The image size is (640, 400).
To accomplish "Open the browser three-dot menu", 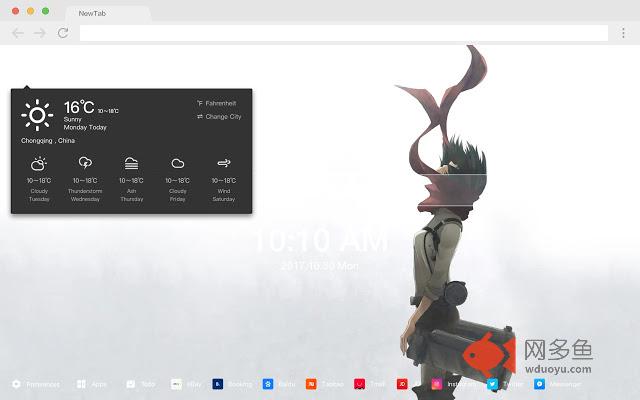I will (x=624, y=33).
